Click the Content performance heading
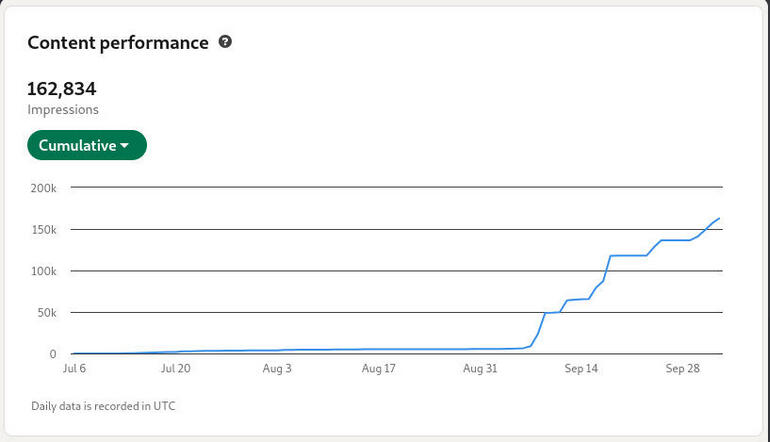 (x=118, y=43)
